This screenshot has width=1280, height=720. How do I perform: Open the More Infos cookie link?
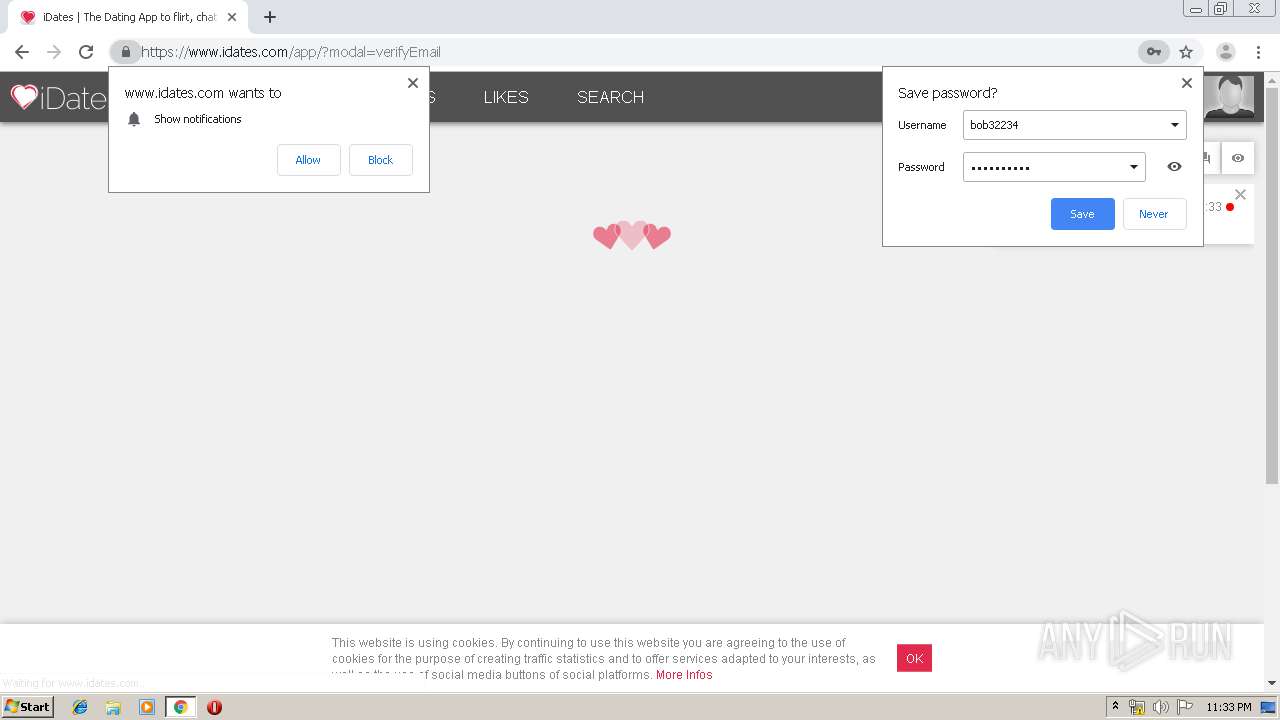(x=684, y=675)
